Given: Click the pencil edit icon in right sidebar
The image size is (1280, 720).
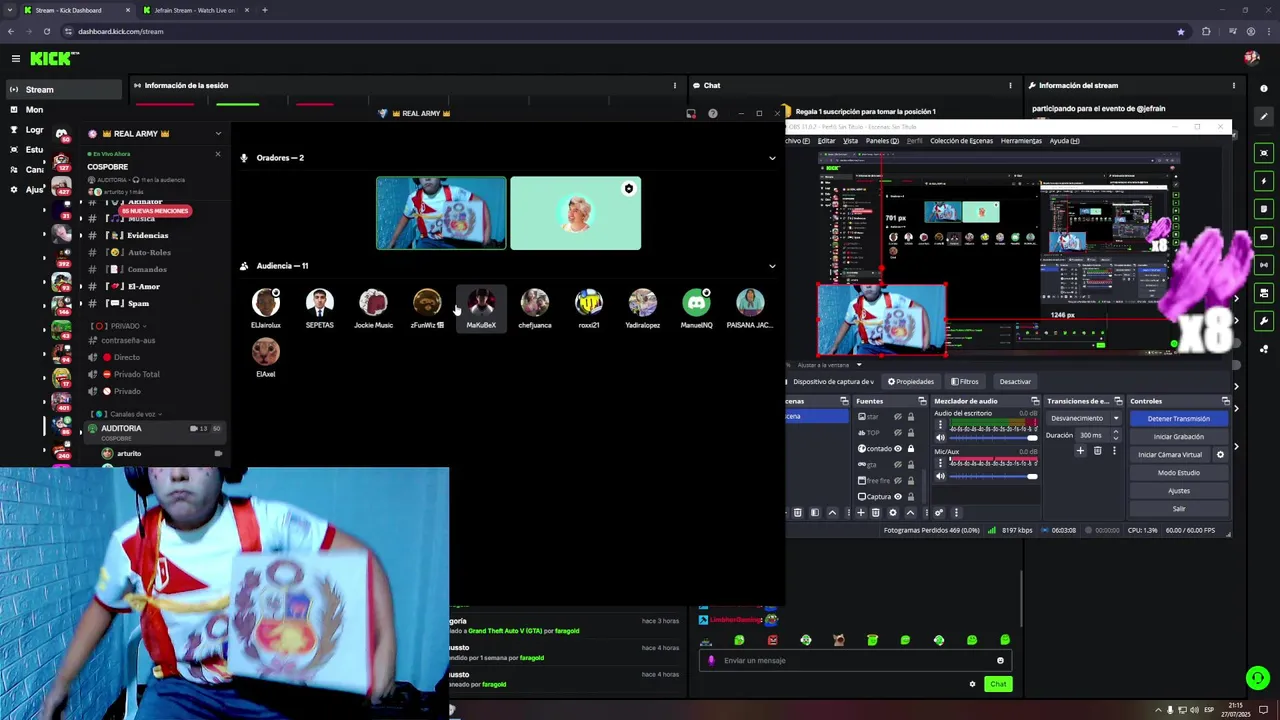Looking at the screenshot, I should (1264, 117).
